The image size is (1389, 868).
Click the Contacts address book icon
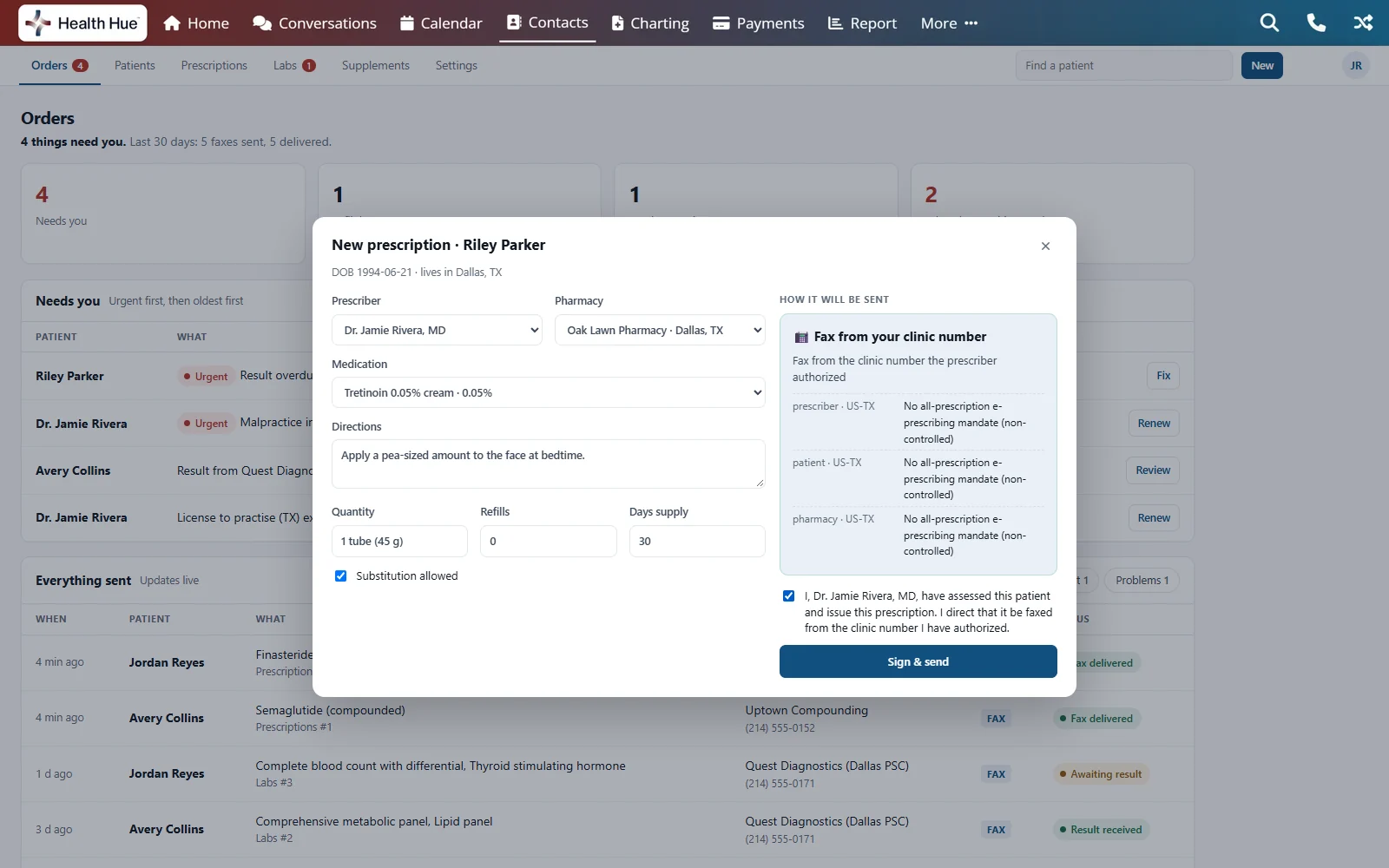pos(514,23)
